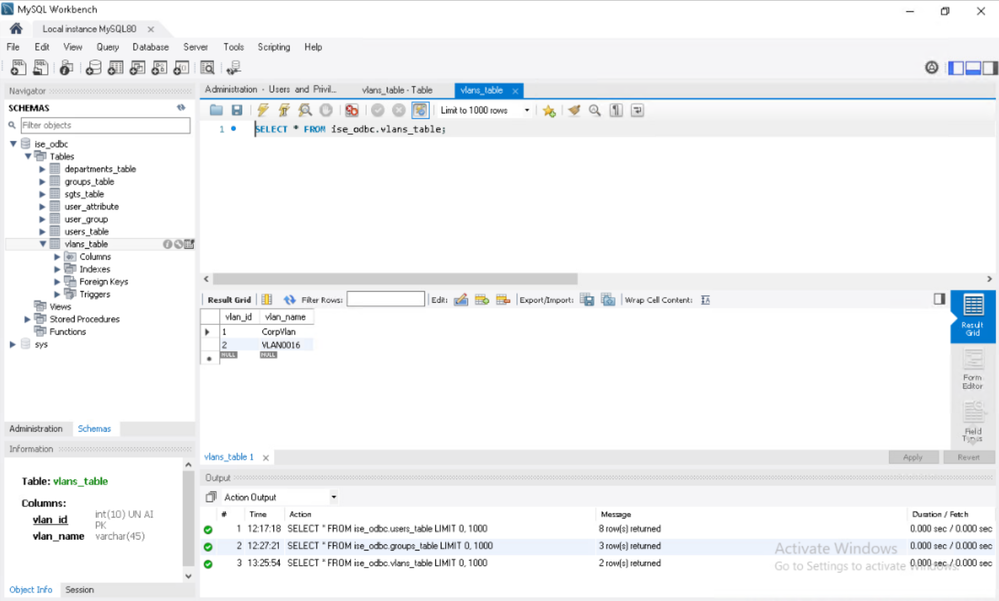The height and width of the screenshot is (601, 999).
Task: Insert a new row in result grid
Action: click(x=482, y=300)
